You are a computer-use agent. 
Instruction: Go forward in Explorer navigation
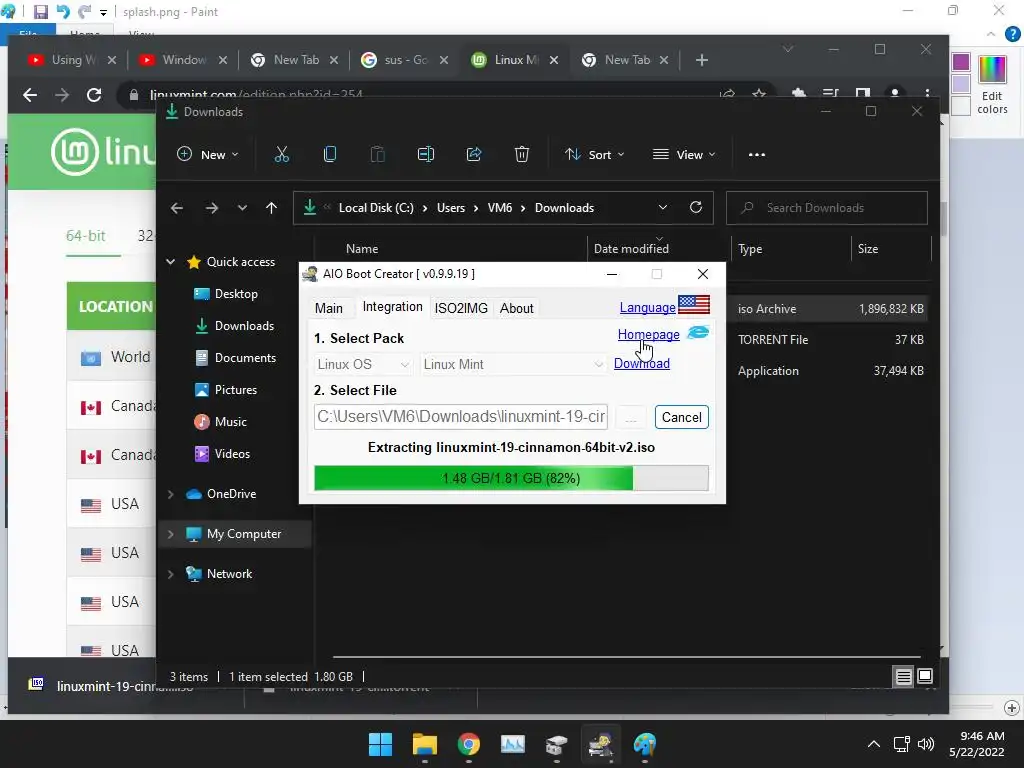point(212,208)
